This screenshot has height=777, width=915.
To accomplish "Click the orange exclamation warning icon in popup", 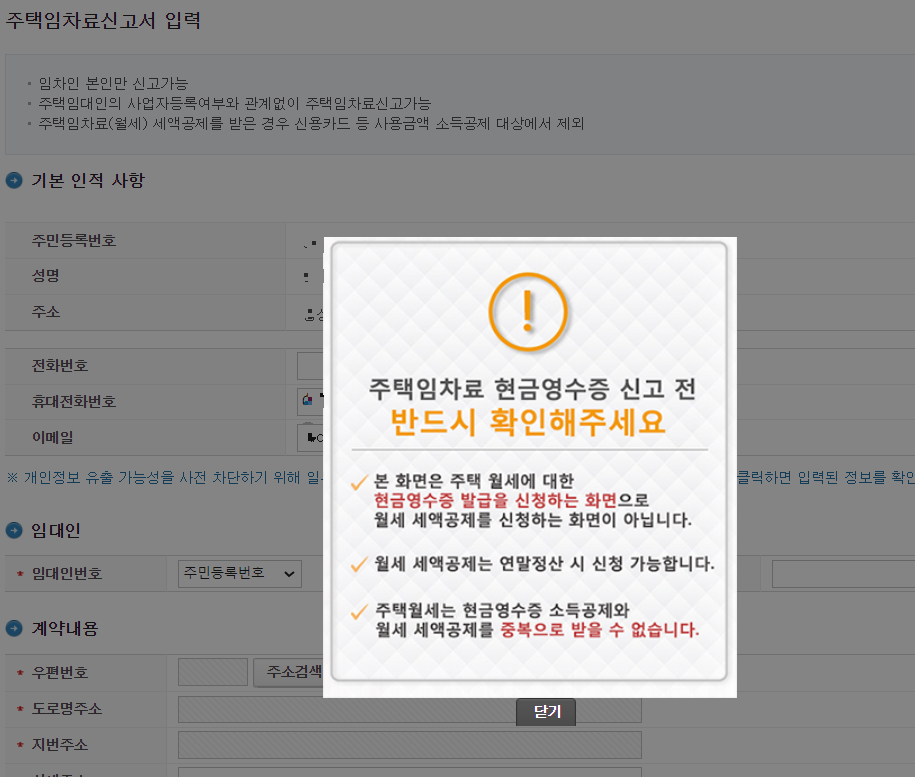I will 529,313.
